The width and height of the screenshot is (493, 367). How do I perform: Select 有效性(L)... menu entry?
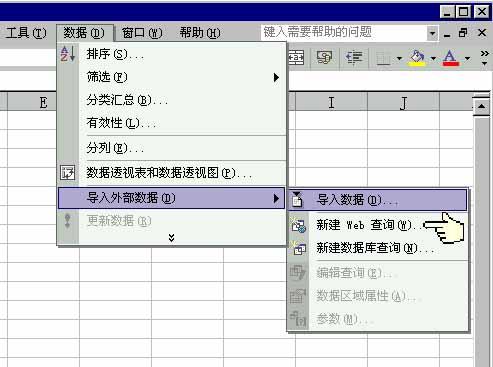point(172,123)
